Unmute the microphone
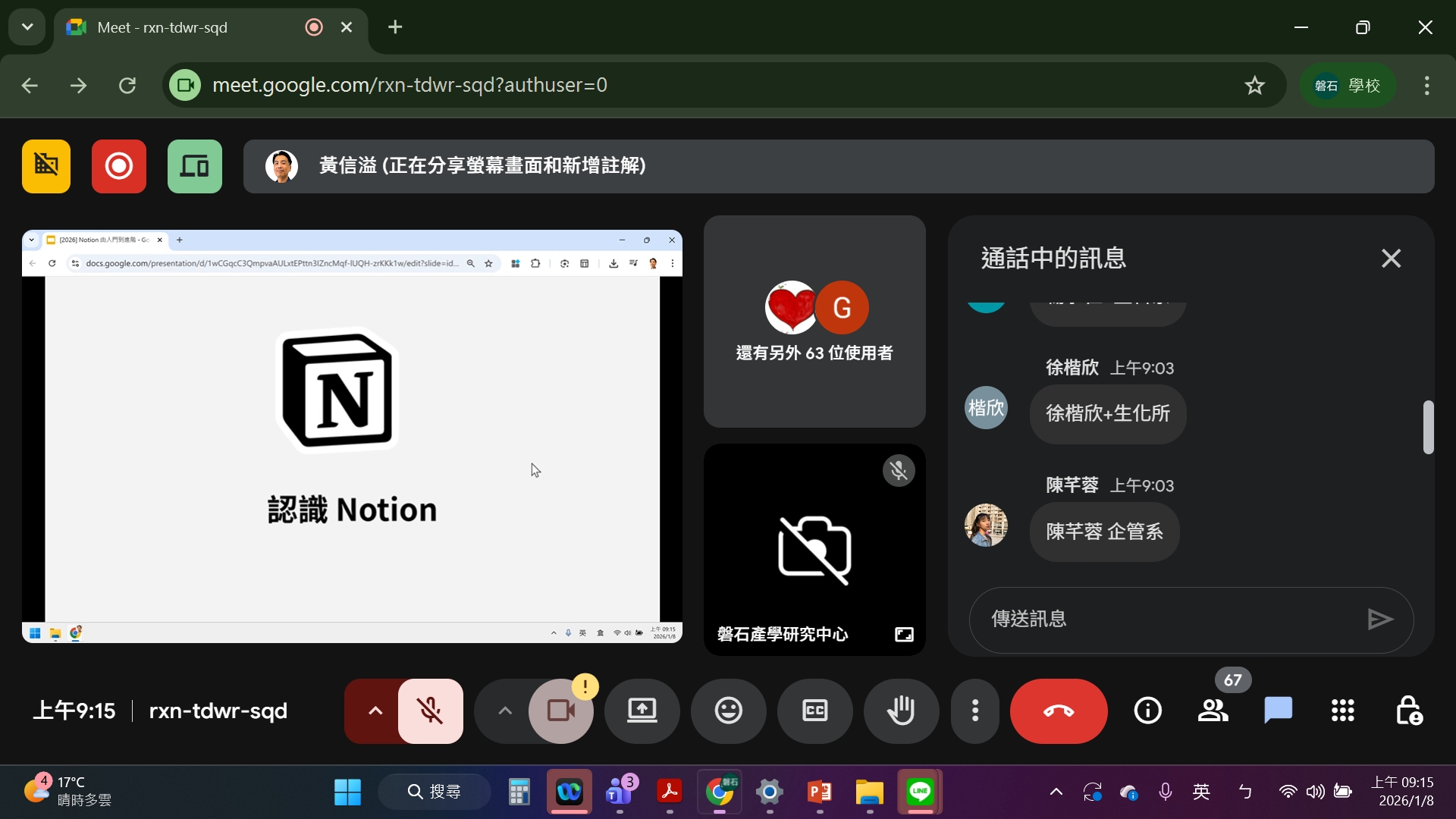This screenshot has height=819, width=1456. coord(430,711)
